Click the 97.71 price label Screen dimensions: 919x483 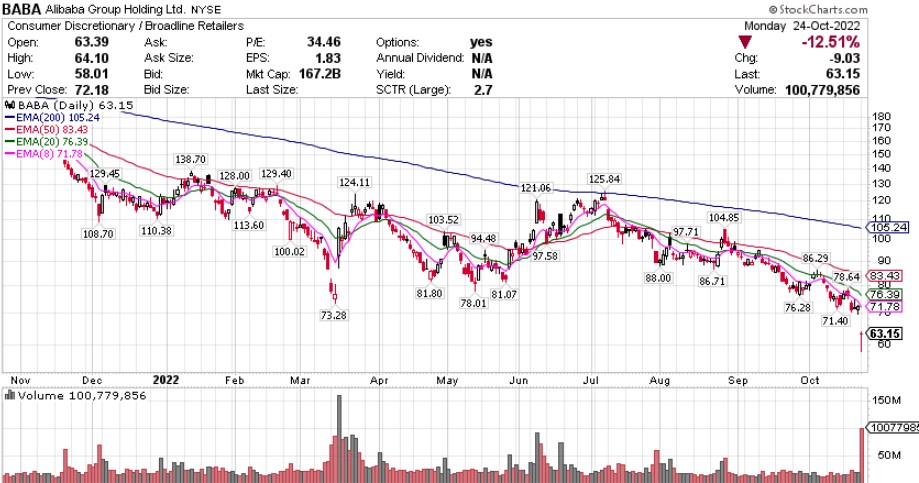tap(686, 232)
